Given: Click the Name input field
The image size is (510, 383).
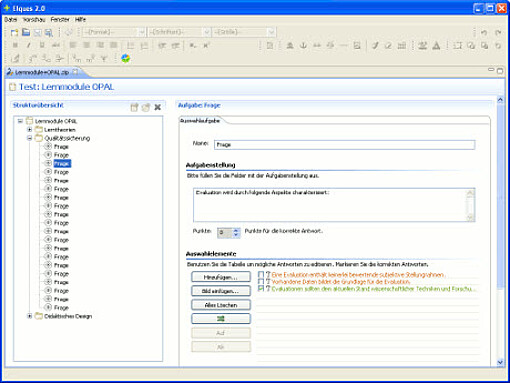Looking at the screenshot, I should click(344, 144).
